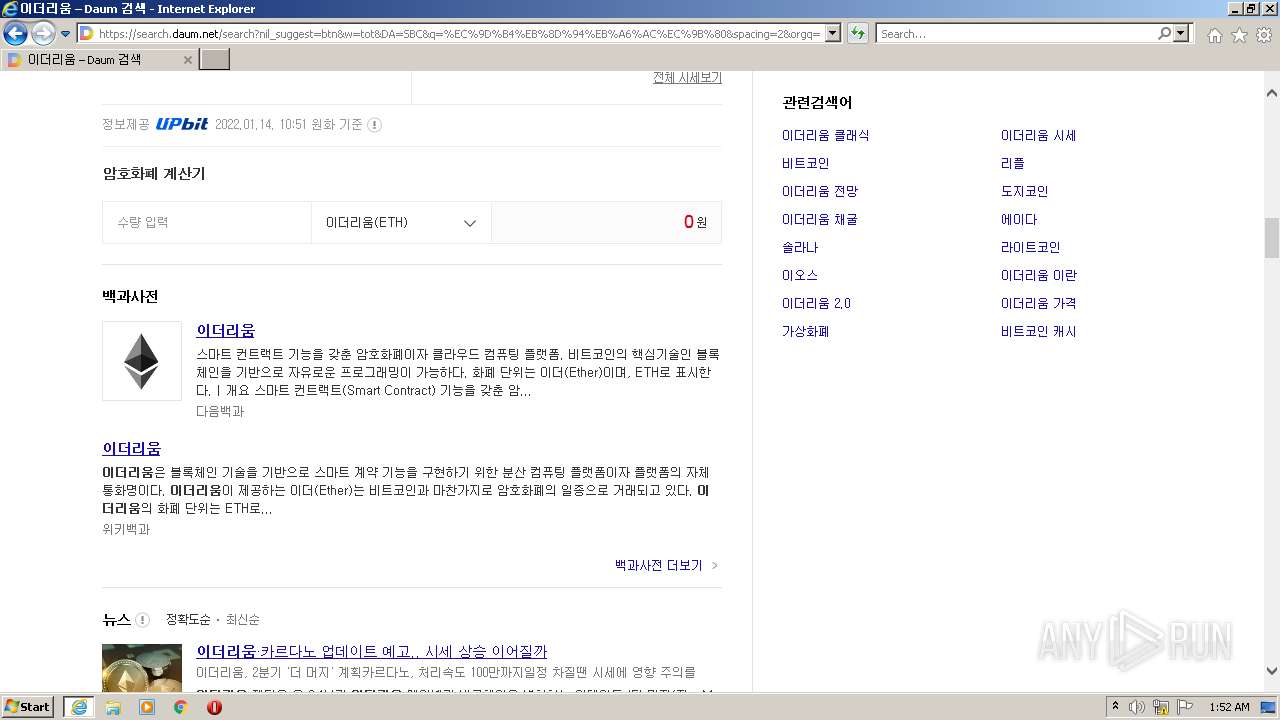Open the recent pages dropdown arrow
The image size is (1280, 720).
tap(66, 34)
